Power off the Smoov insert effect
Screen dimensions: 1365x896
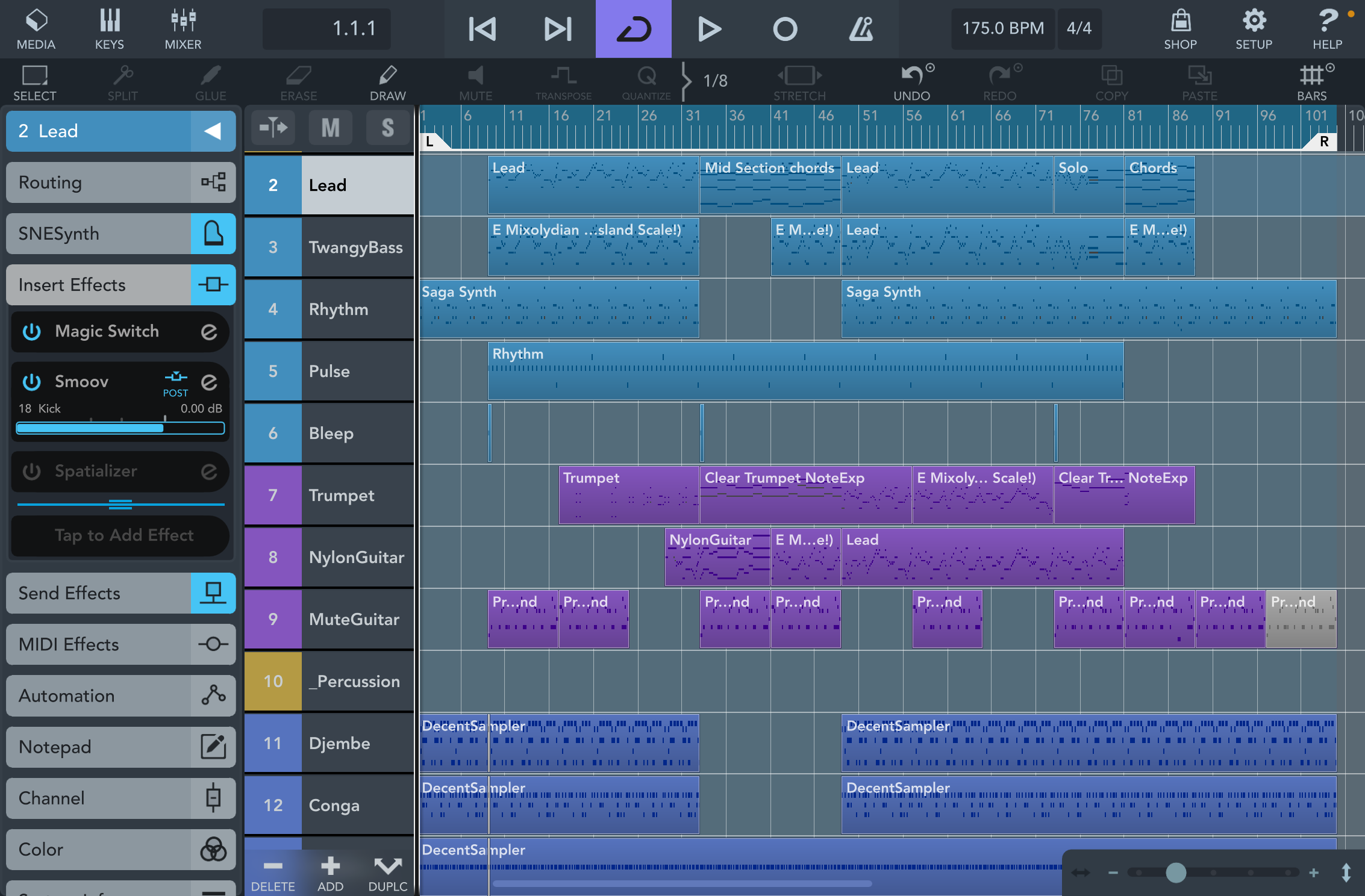(x=31, y=382)
